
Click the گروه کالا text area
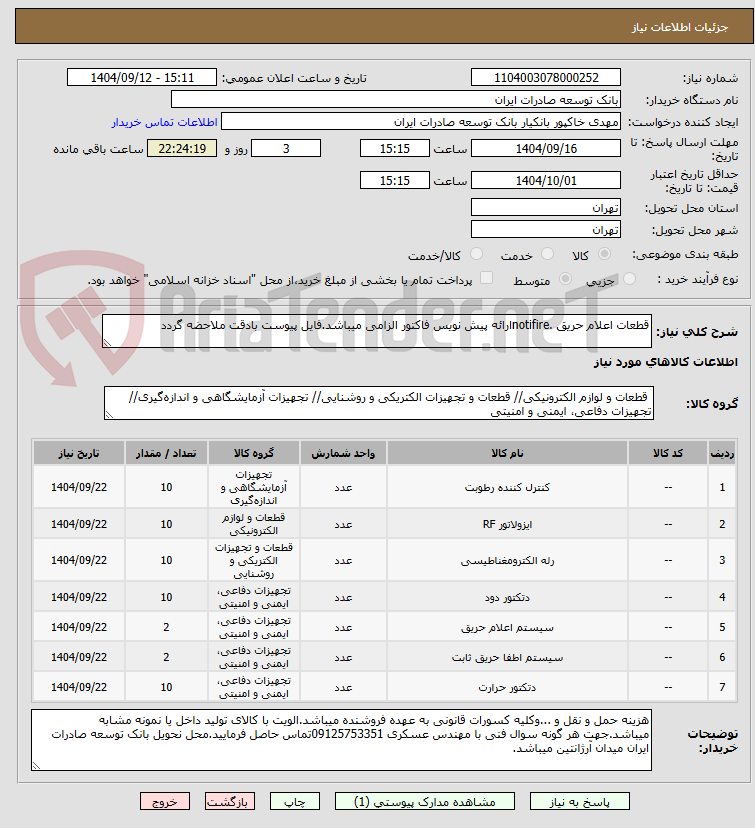click(379, 403)
